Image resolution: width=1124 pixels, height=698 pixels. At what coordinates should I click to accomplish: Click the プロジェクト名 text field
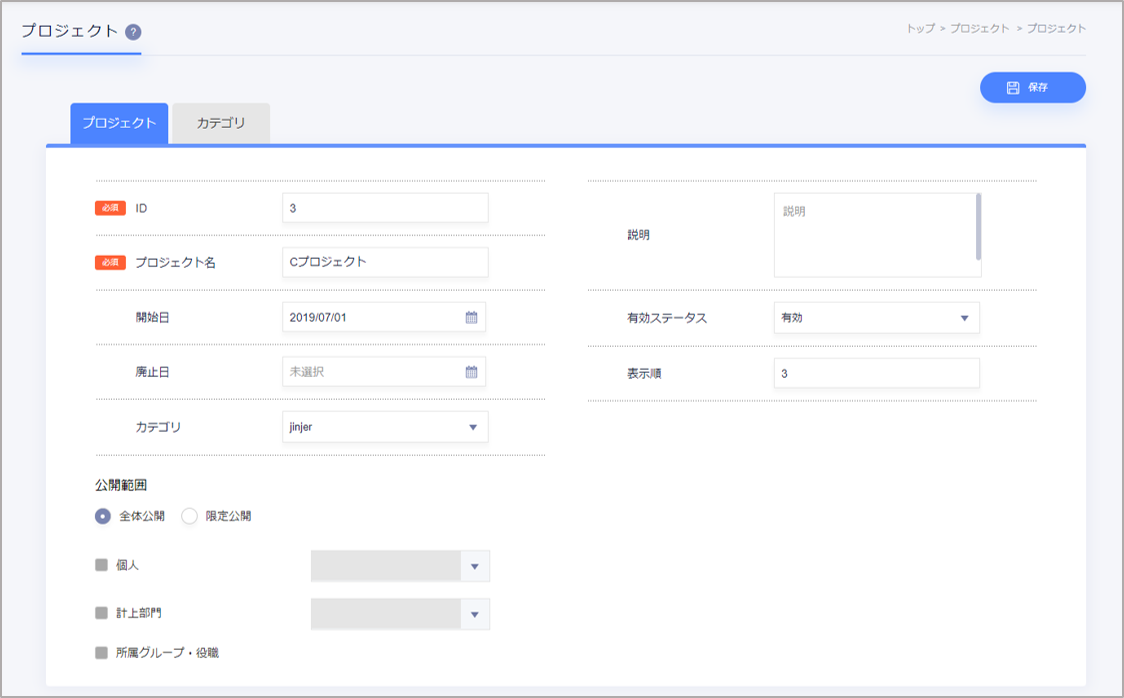(x=385, y=262)
